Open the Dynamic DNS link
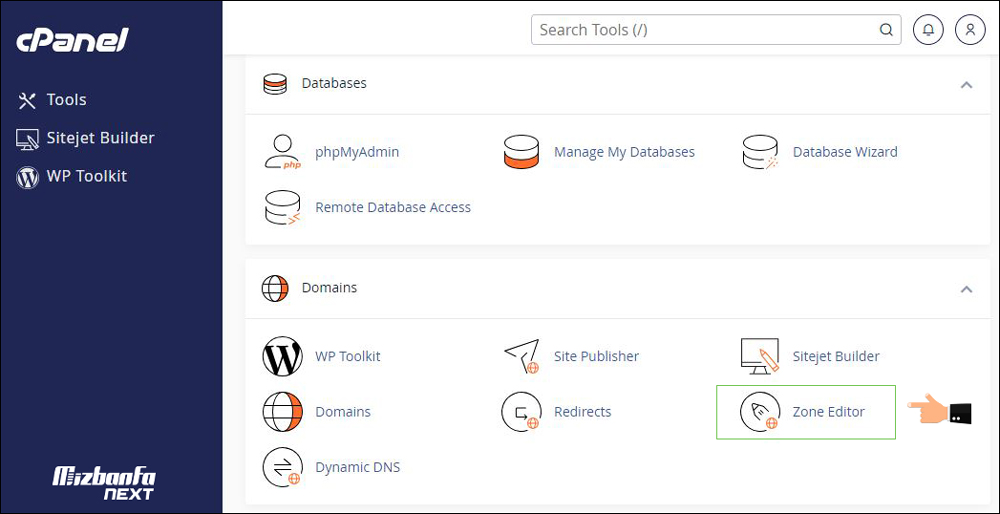 (x=358, y=467)
